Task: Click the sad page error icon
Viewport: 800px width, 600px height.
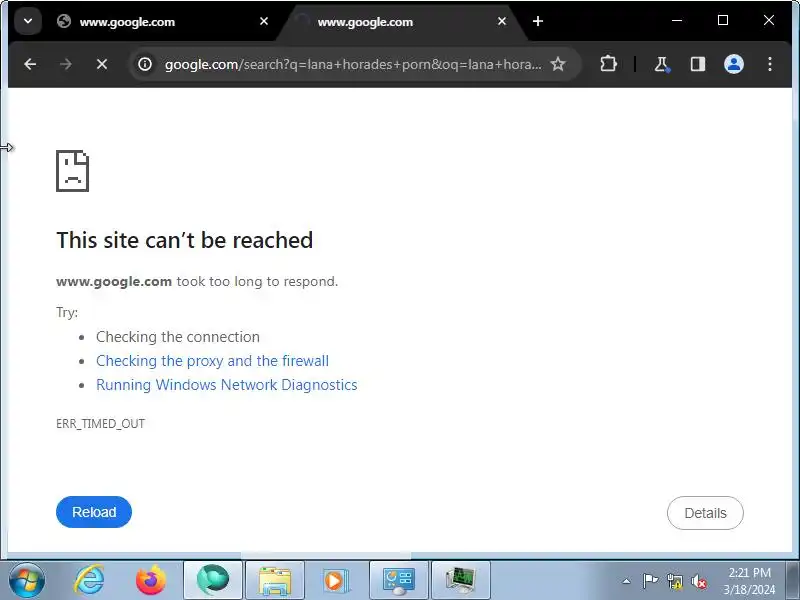Action: tap(72, 171)
